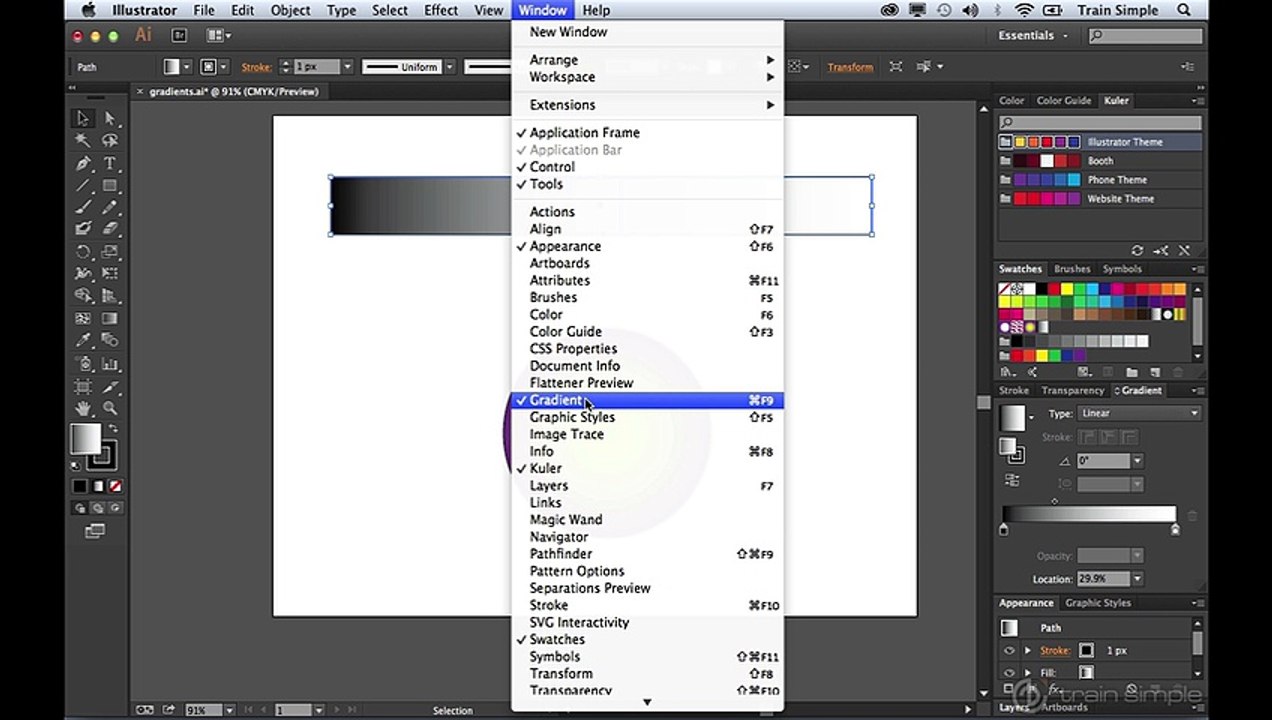Choose Pathfinder from the Window menu
Viewport: 1272px width, 720px height.
tap(647, 554)
